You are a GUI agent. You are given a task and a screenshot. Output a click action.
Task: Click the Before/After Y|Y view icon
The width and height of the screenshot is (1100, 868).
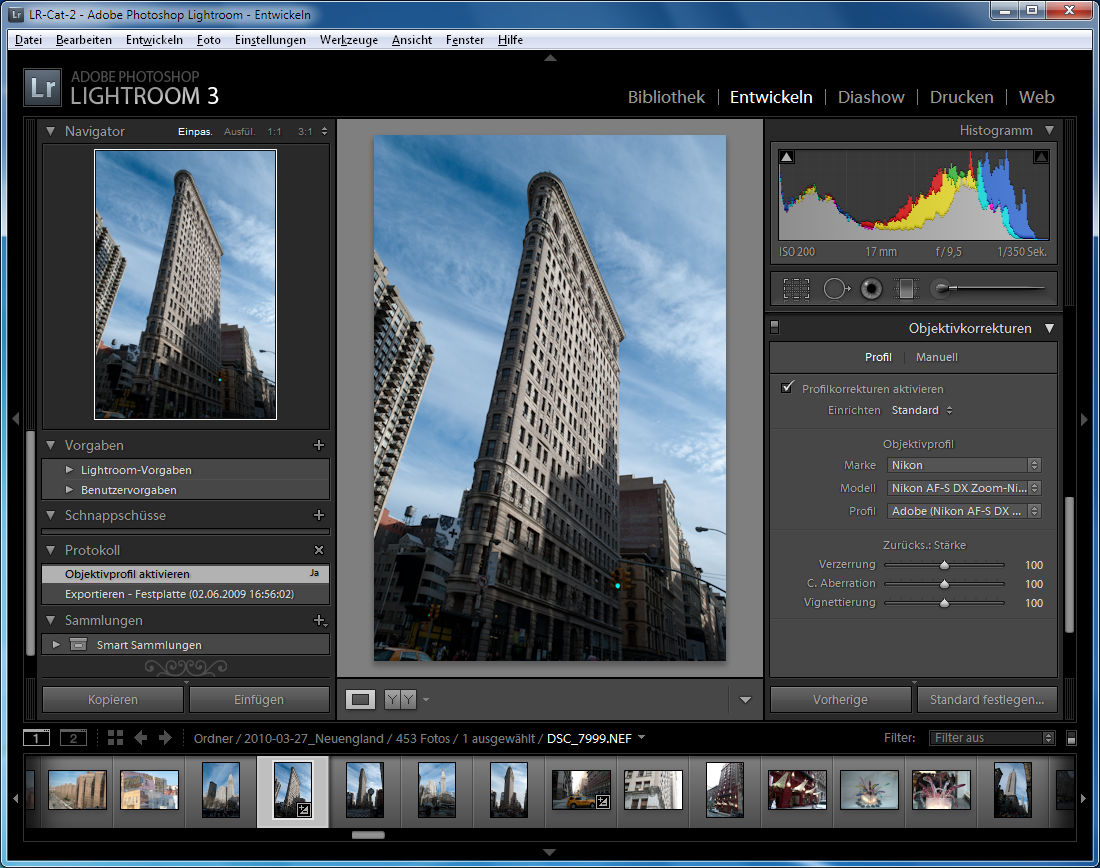tap(400, 700)
